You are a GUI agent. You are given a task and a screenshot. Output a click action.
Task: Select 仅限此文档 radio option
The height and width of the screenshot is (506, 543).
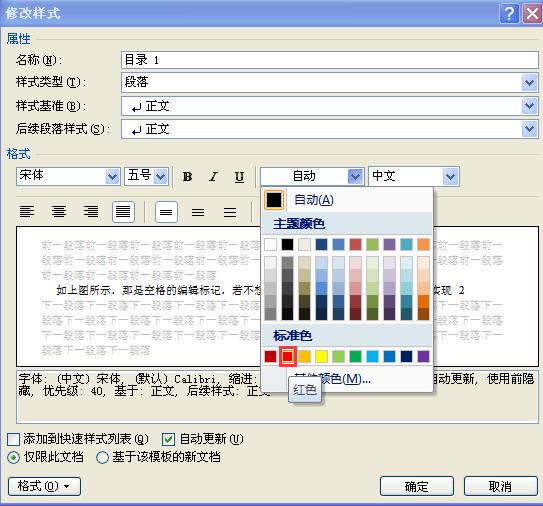[x=14, y=458]
